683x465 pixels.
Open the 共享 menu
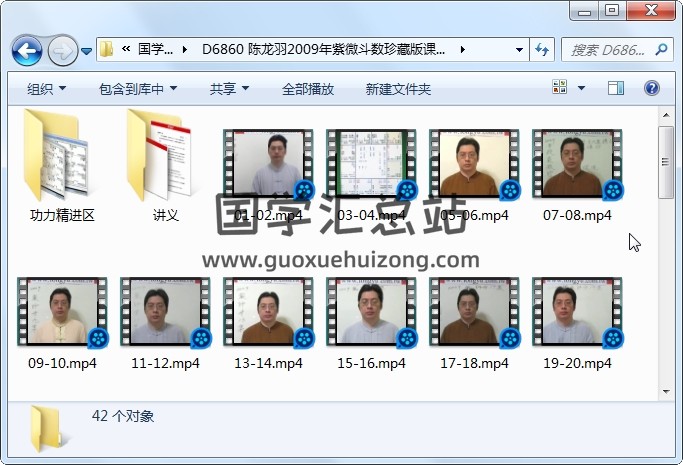[228, 89]
